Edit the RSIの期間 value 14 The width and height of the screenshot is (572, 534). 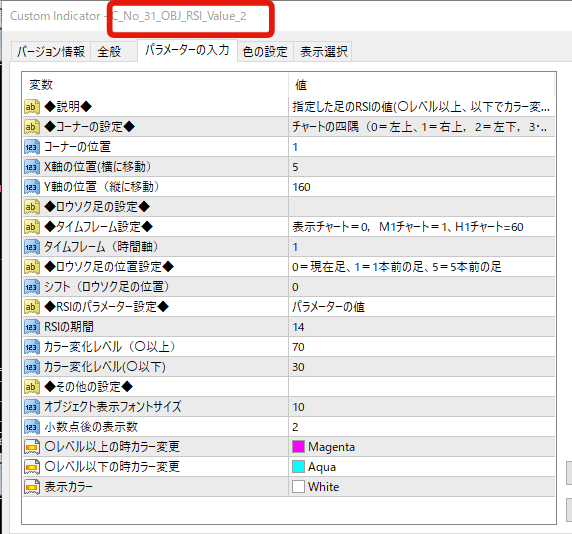pos(422,327)
